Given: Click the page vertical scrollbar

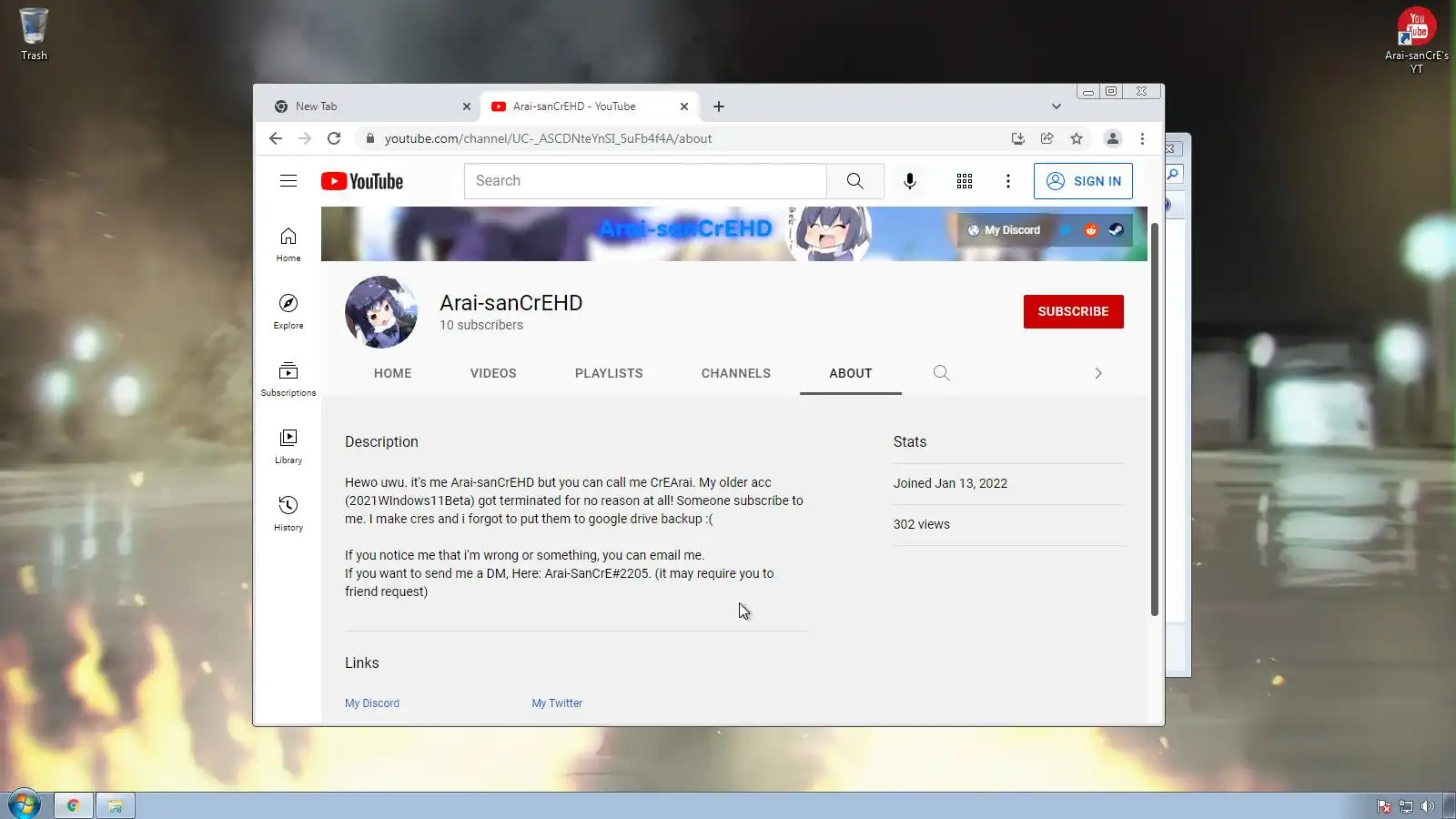Looking at the screenshot, I should point(1154,419).
